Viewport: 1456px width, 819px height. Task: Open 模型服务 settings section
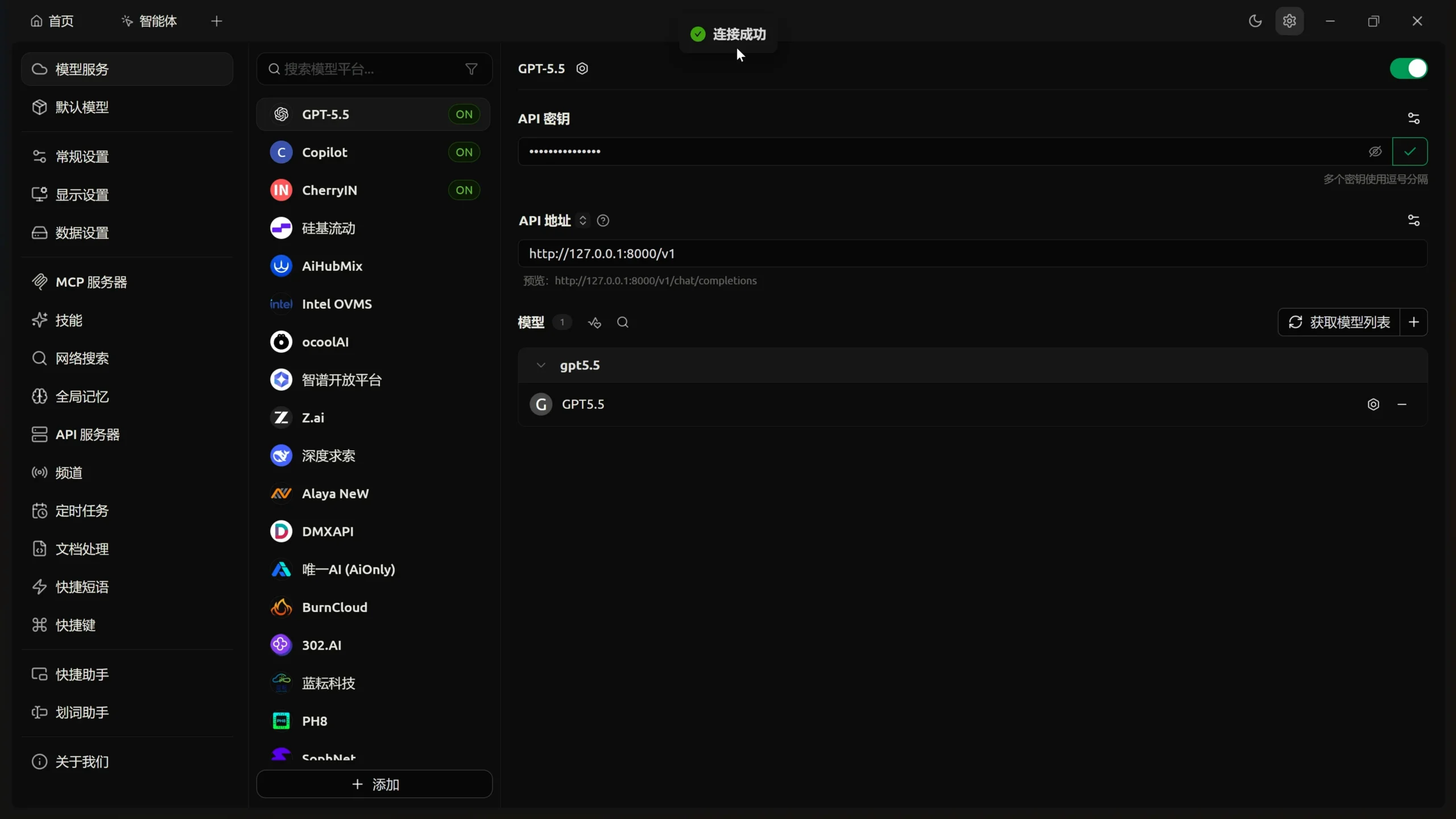(x=127, y=69)
